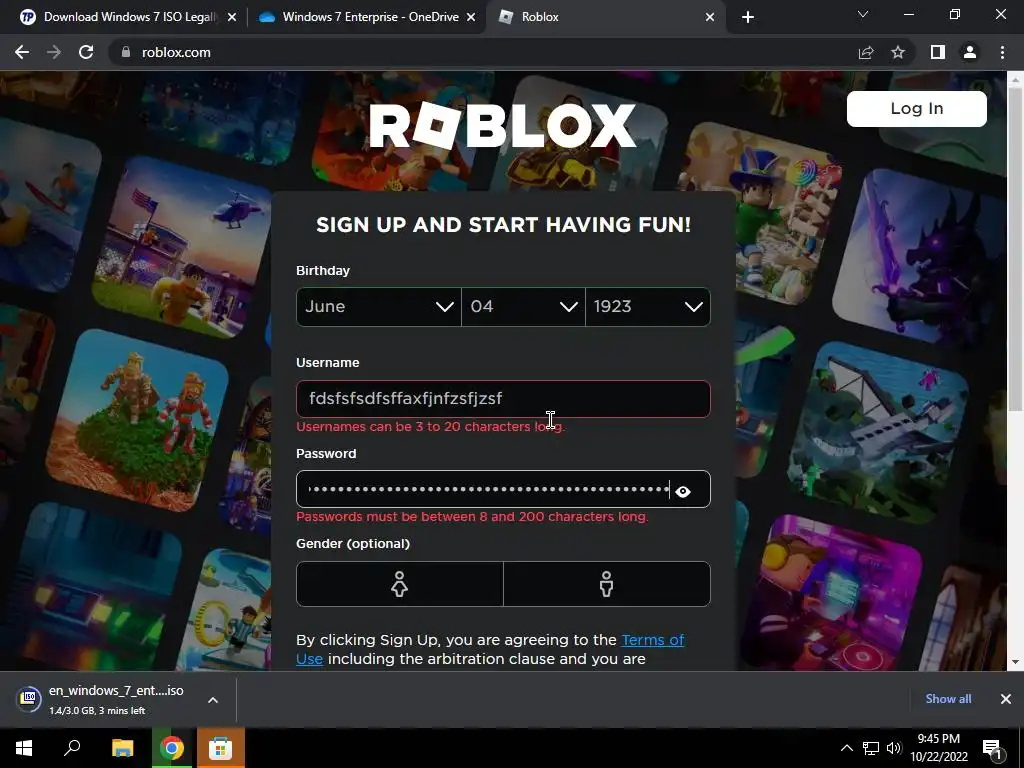Screen dimensions: 1024x768
Task: Open File Explorer from the taskbar
Action: (122, 748)
